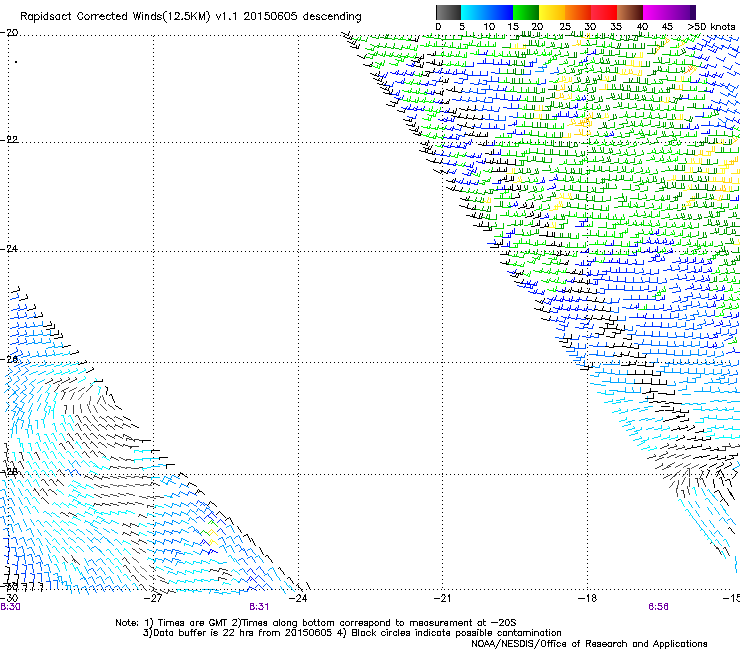Click the yellow 20-25 knots color scale segment
Screen dimensions: 740x650
coord(552,12)
